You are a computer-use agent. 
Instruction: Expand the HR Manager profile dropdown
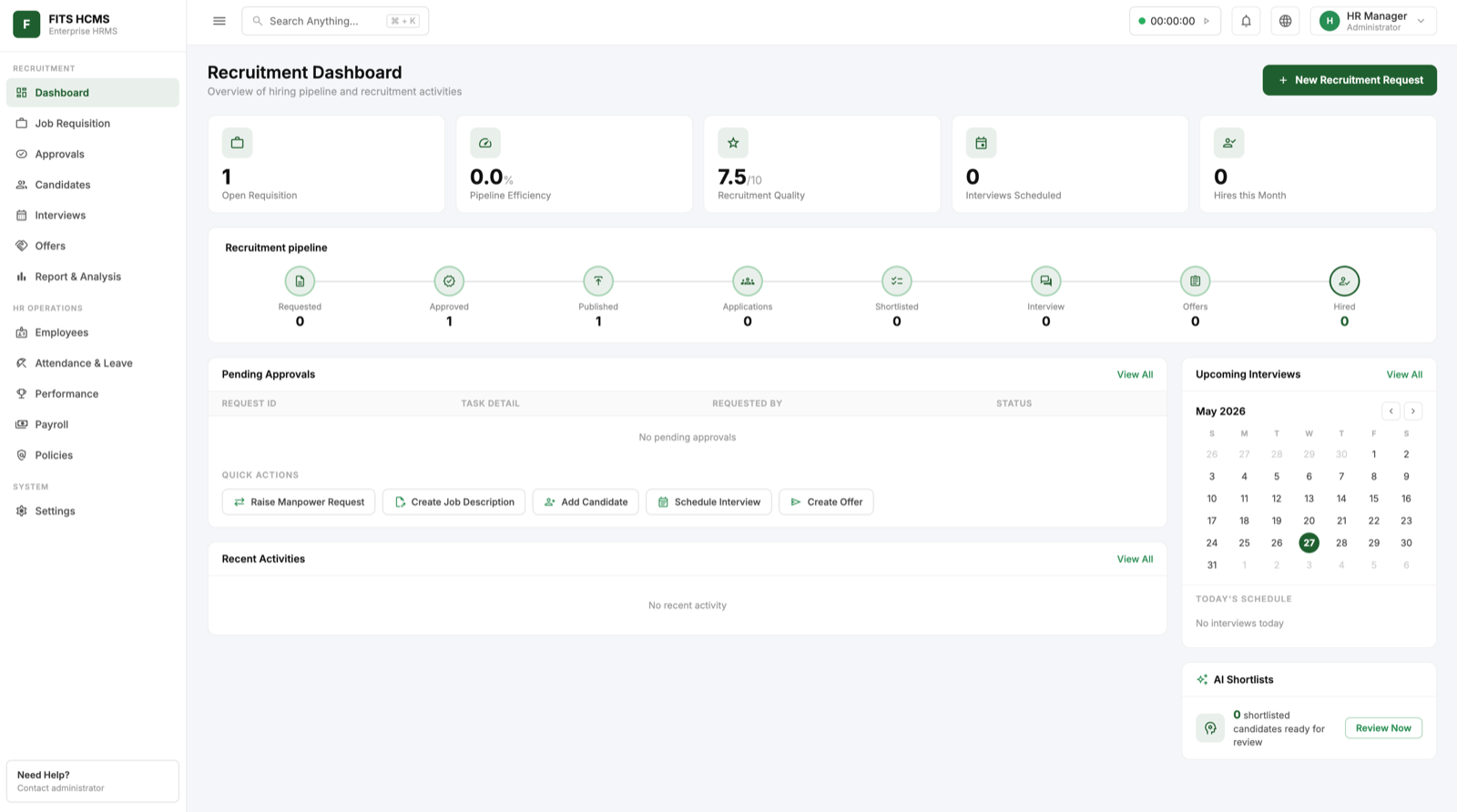1421,21
